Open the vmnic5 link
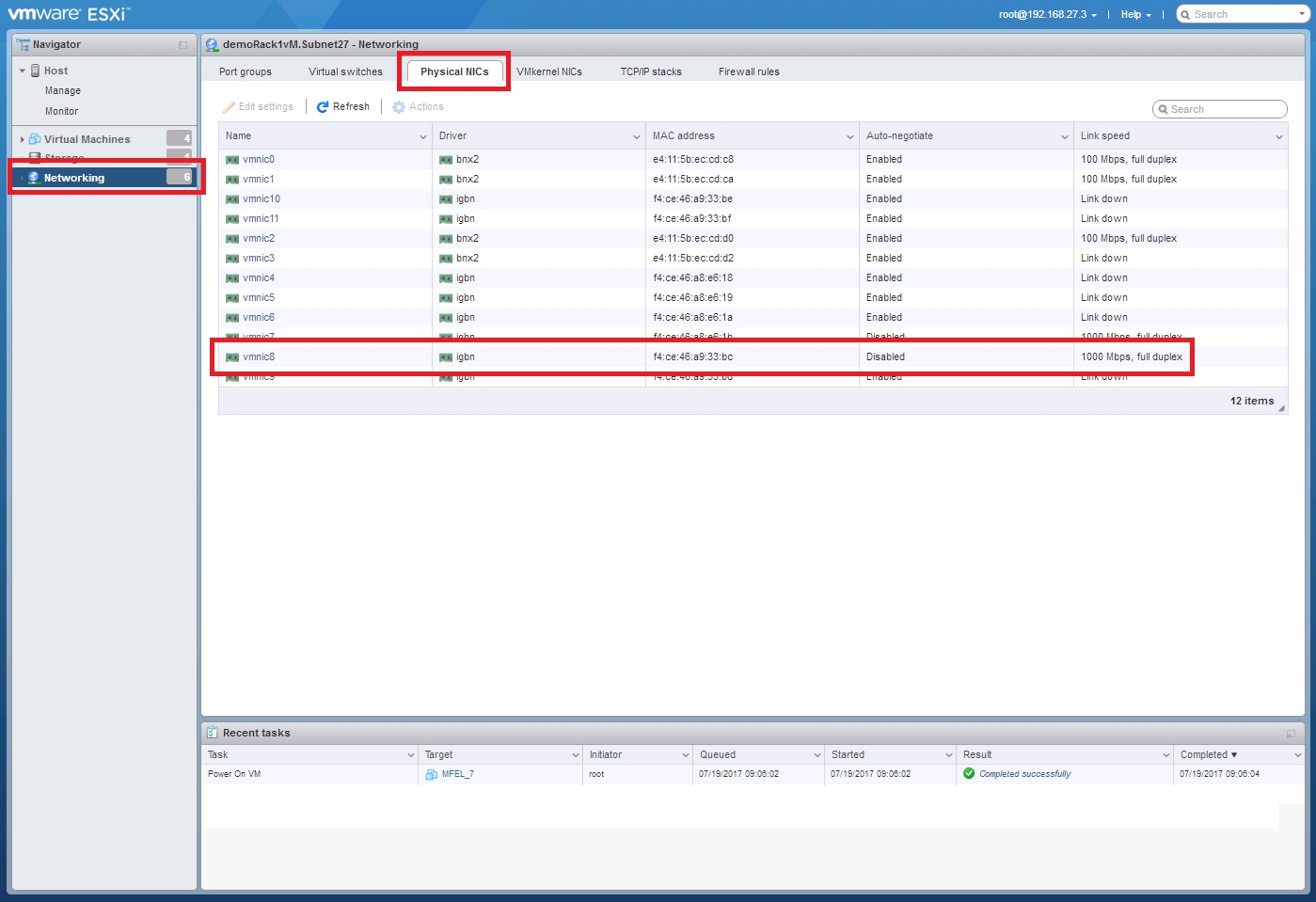The image size is (1316, 902). (x=259, y=298)
